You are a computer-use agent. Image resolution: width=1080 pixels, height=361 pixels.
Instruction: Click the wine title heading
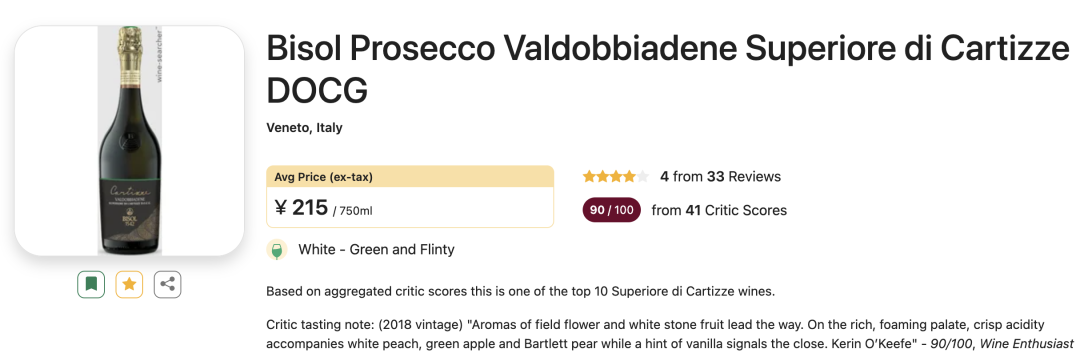(x=667, y=68)
